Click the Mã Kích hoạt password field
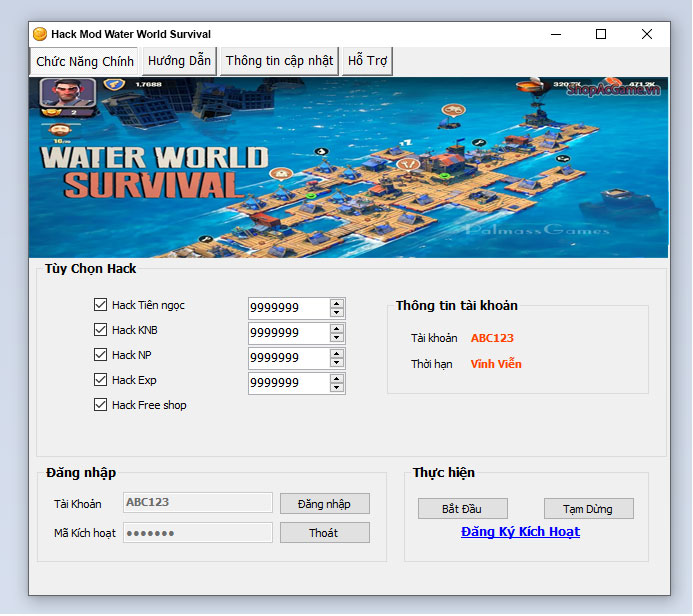Viewport: 693px width, 616px height. [x=198, y=533]
